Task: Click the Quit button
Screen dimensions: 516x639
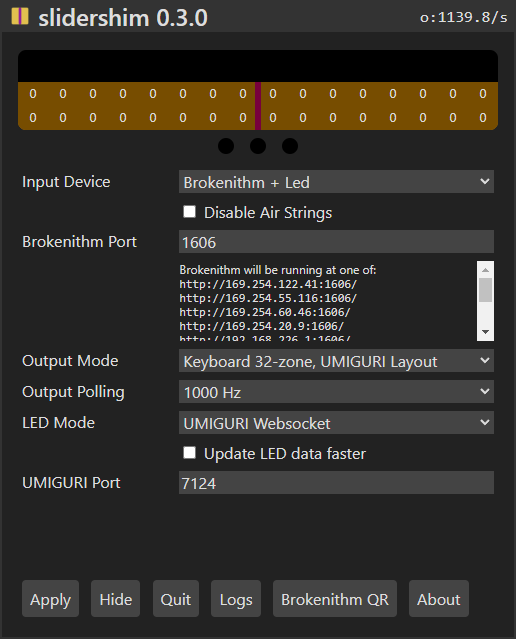Action: point(176,599)
